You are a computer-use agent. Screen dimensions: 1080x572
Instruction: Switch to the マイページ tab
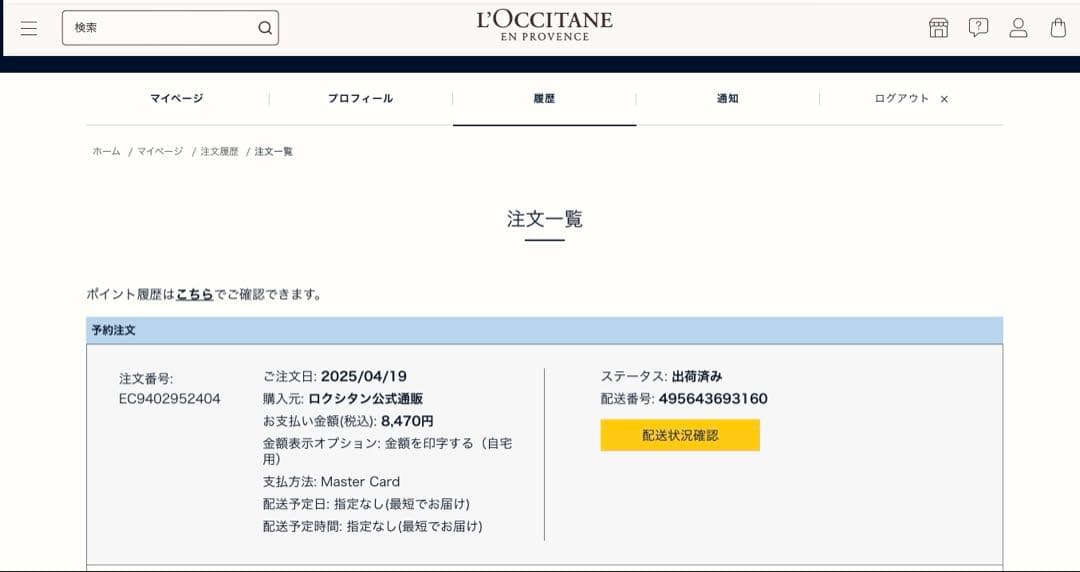click(x=177, y=99)
